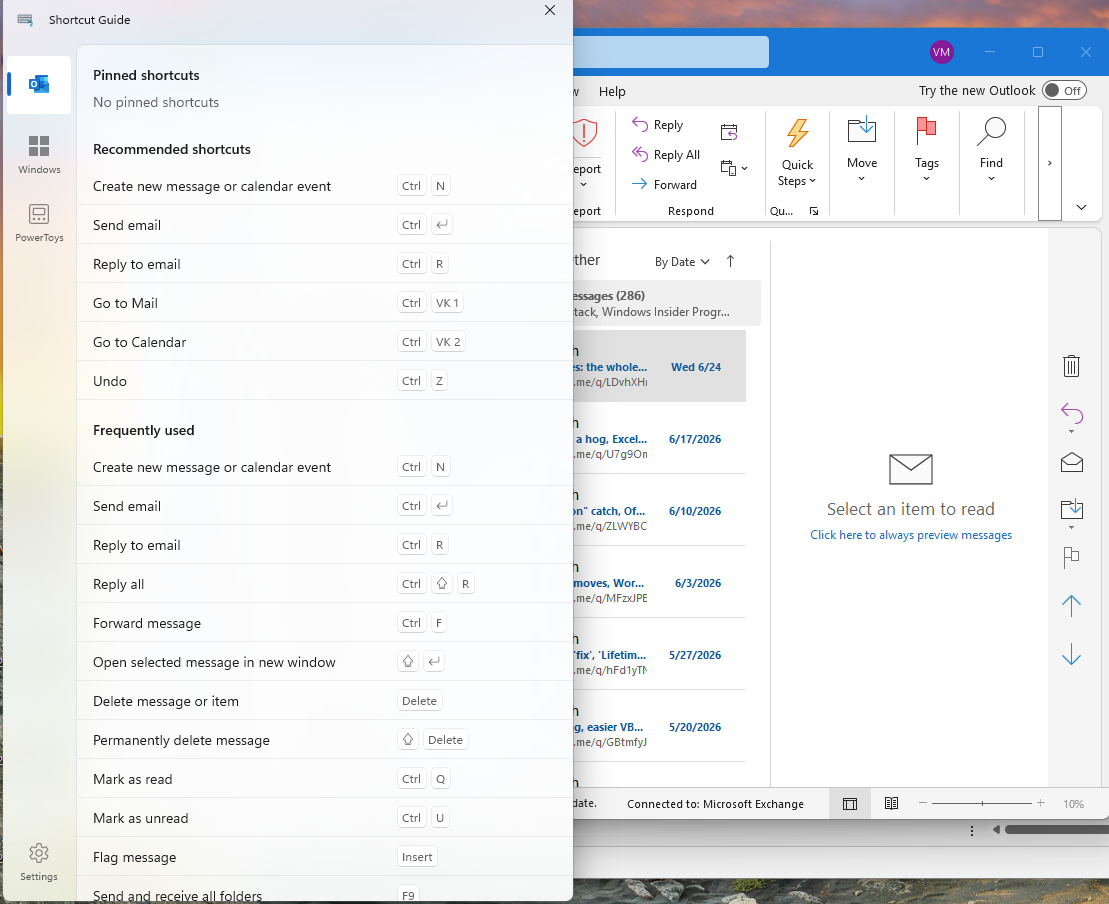Click the Go to Mail shortcut row

click(325, 303)
